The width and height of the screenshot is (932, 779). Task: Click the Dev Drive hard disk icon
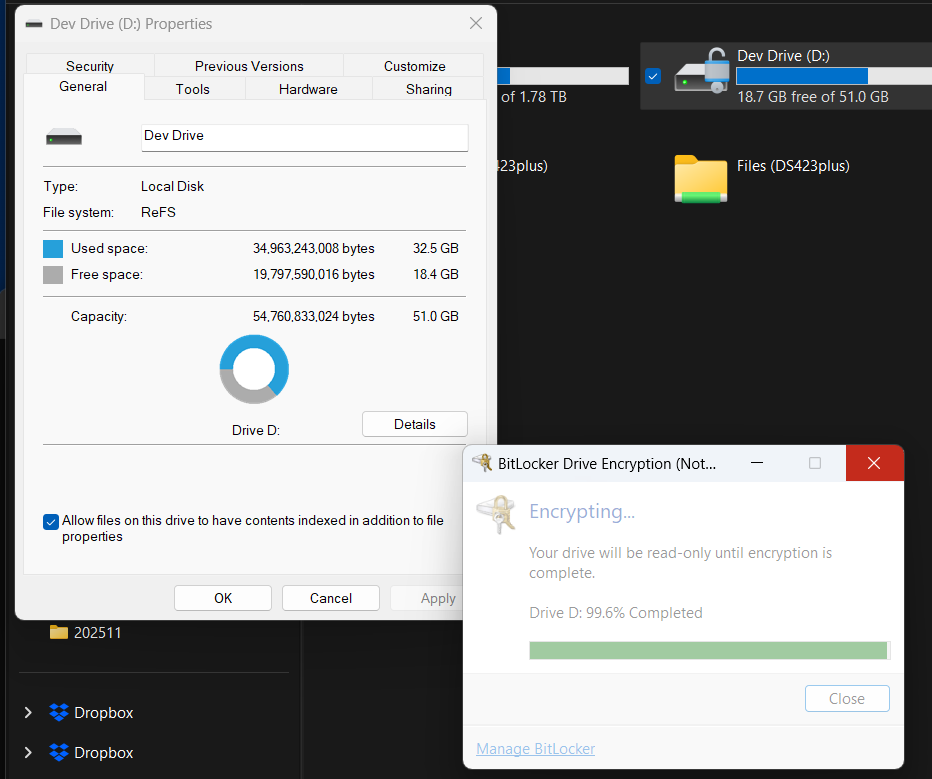coord(63,137)
